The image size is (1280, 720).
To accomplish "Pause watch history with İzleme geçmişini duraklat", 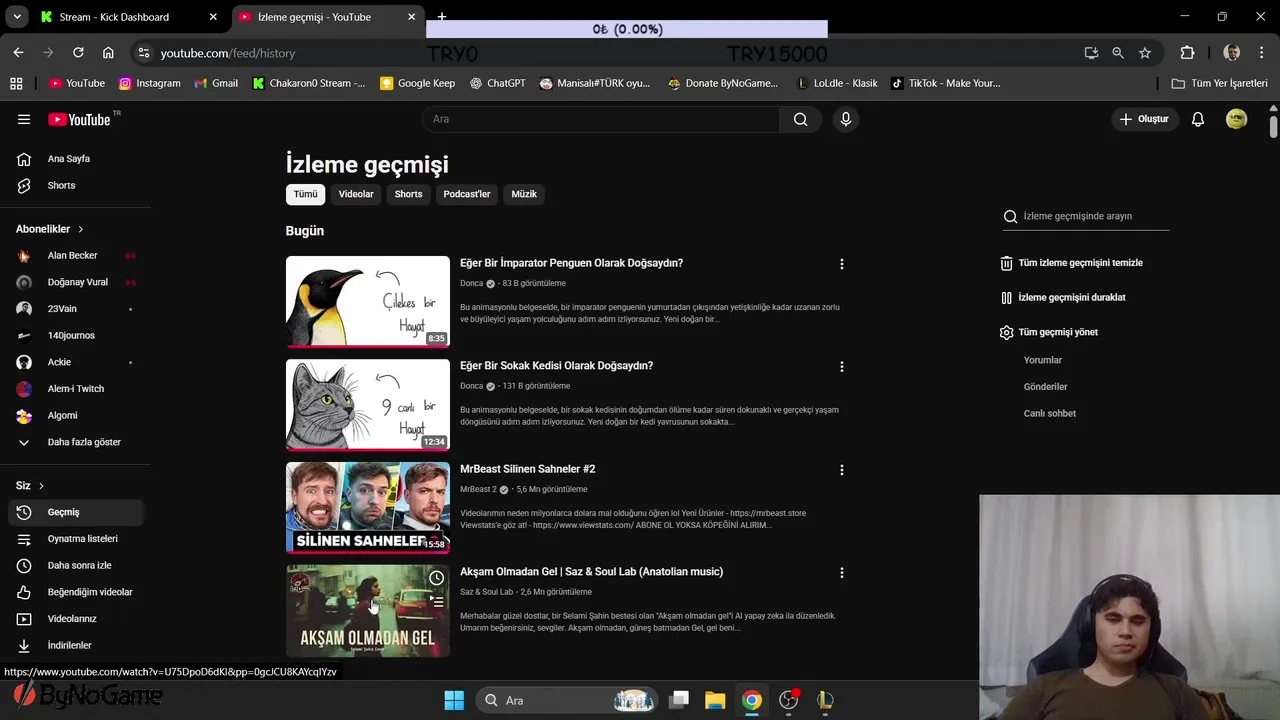I will pyautogui.click(x=1063, y=297).
